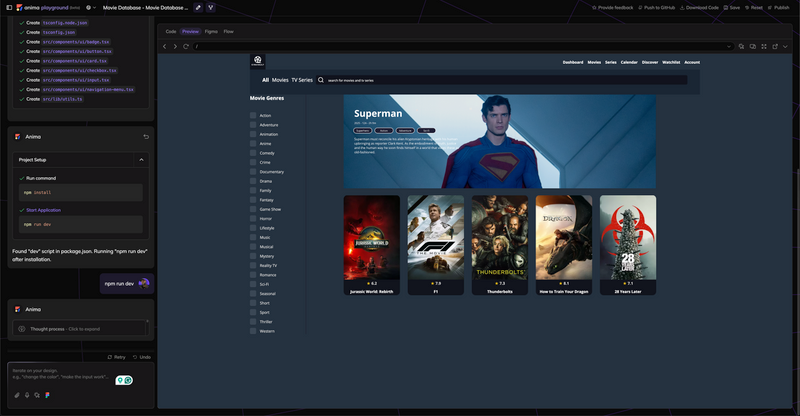
Task: Expand the preview toolbar chevron
Action: click(x=785, y=46)
